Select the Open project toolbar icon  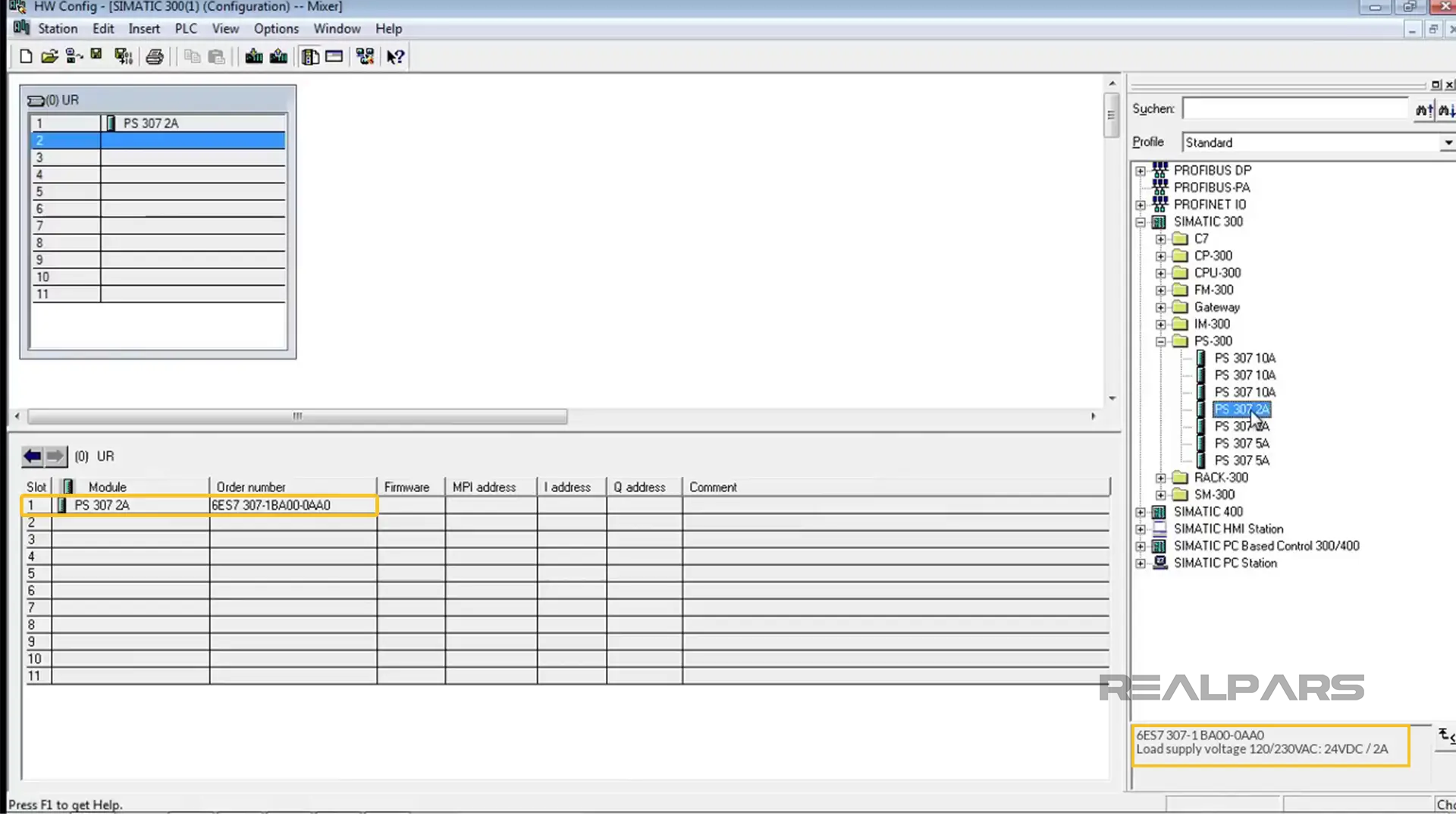(49, 55)
